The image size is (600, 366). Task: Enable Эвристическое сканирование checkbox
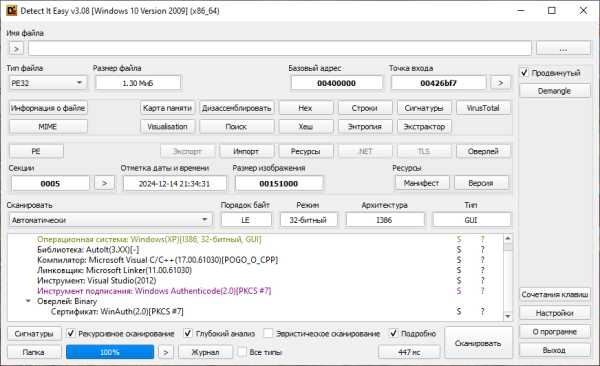[268, 333]
